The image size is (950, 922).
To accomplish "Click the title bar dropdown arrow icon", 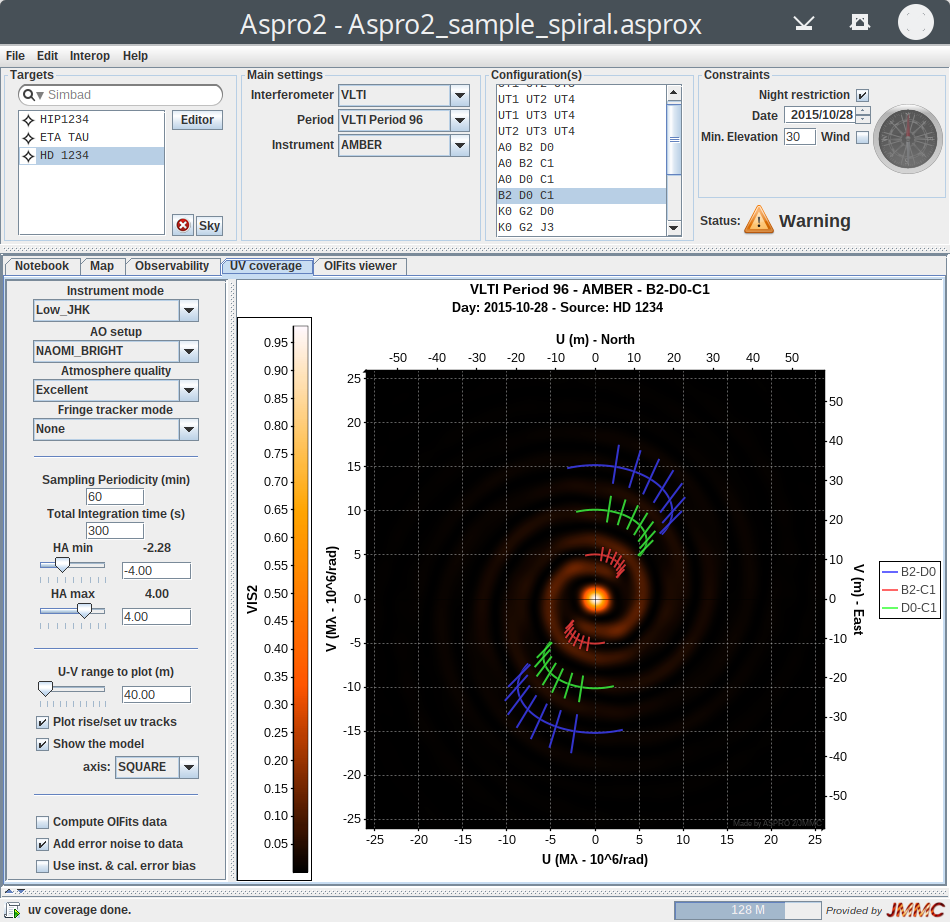I will coord(804,23).
